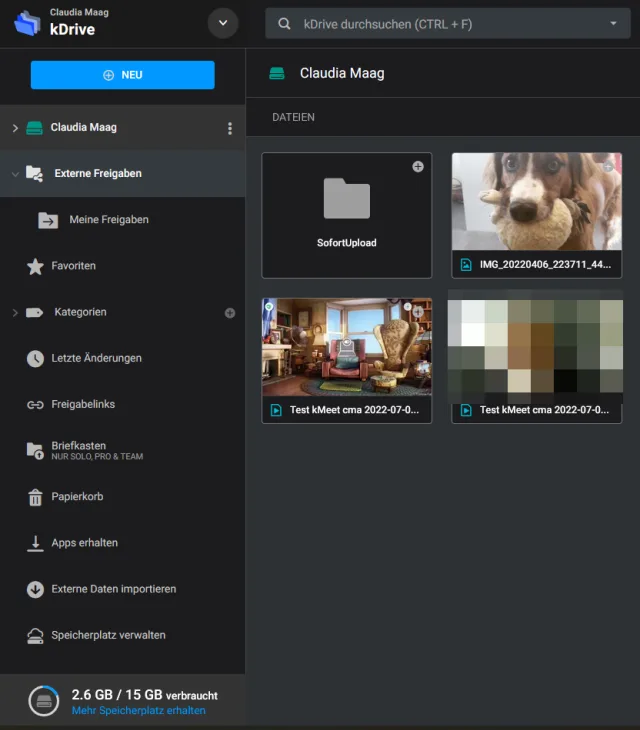Open Speicherplatz verwalten in the sidebar
This screenshot has width=640, height=730.
[108, 635]
